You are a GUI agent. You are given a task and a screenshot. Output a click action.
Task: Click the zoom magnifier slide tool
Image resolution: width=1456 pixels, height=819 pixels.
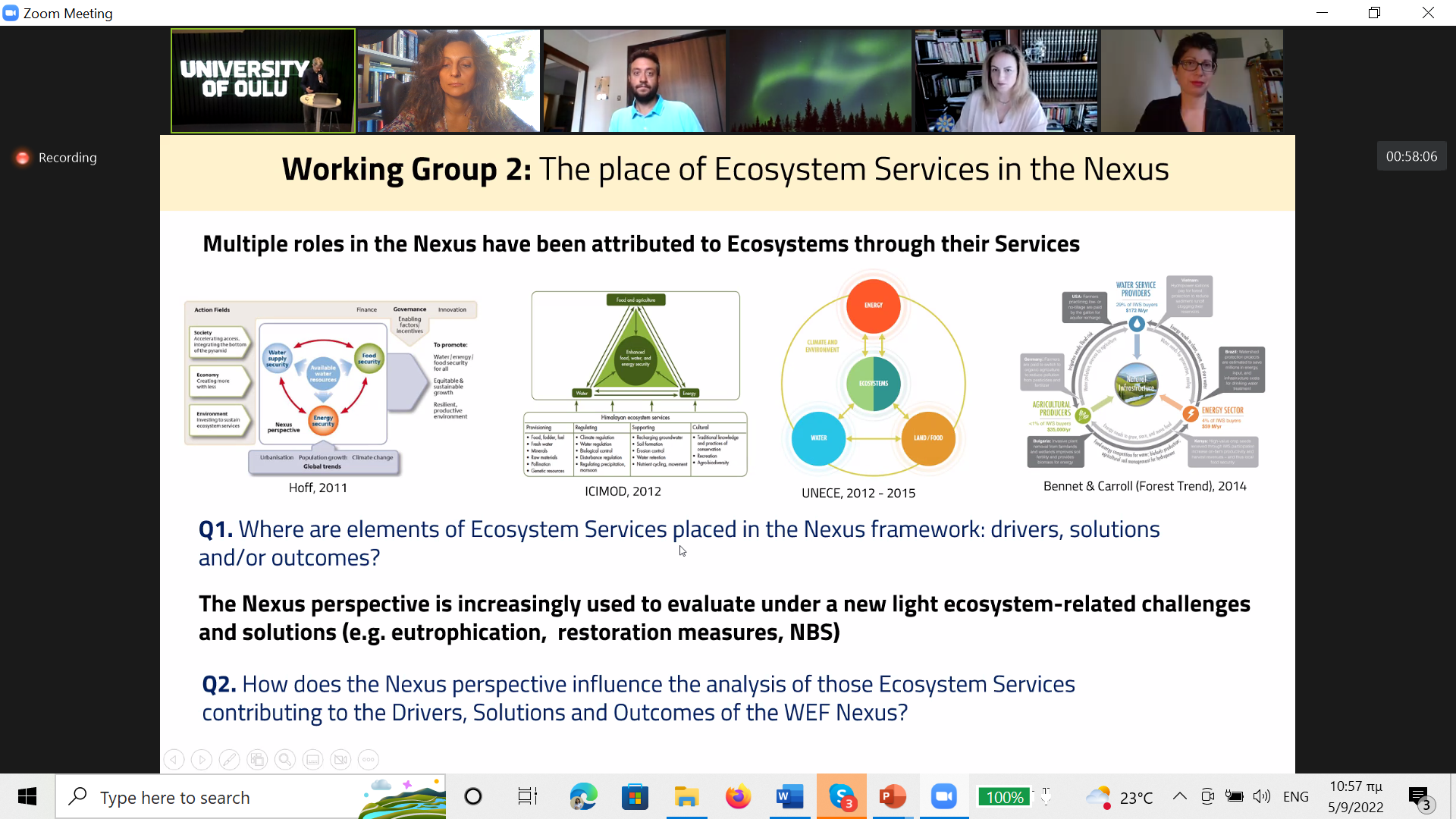click(x=285, y=759)
